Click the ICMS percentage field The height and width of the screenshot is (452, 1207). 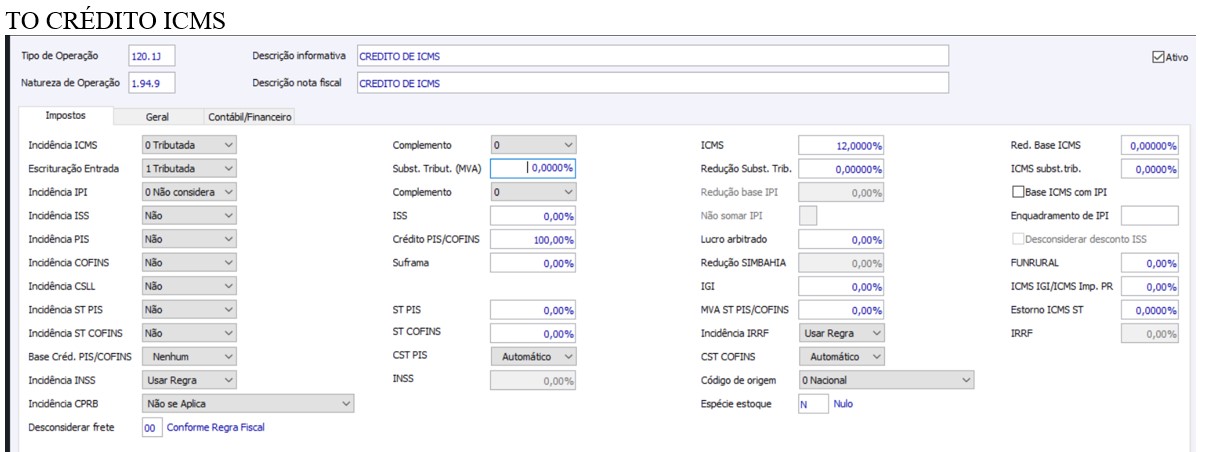840,146
